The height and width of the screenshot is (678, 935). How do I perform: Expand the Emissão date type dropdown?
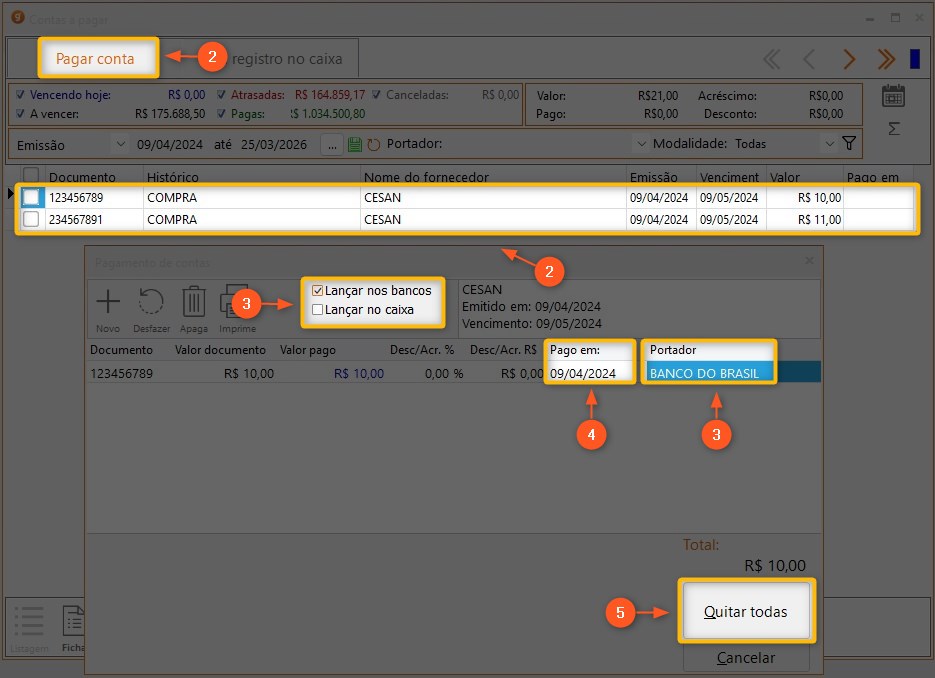[x=120, y=144]
